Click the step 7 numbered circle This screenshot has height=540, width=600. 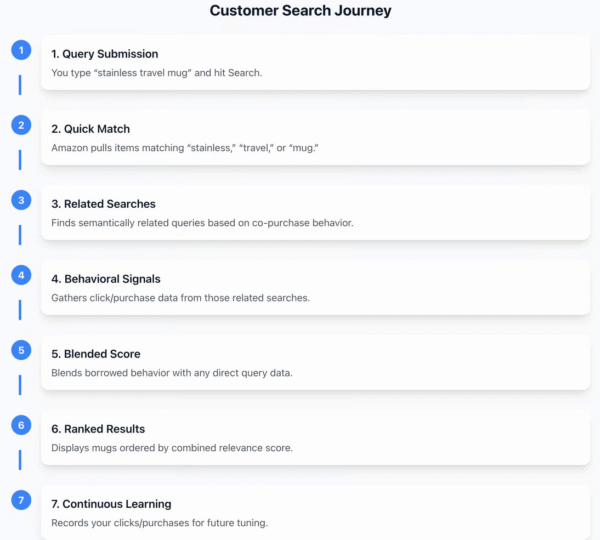click(21, 500)
